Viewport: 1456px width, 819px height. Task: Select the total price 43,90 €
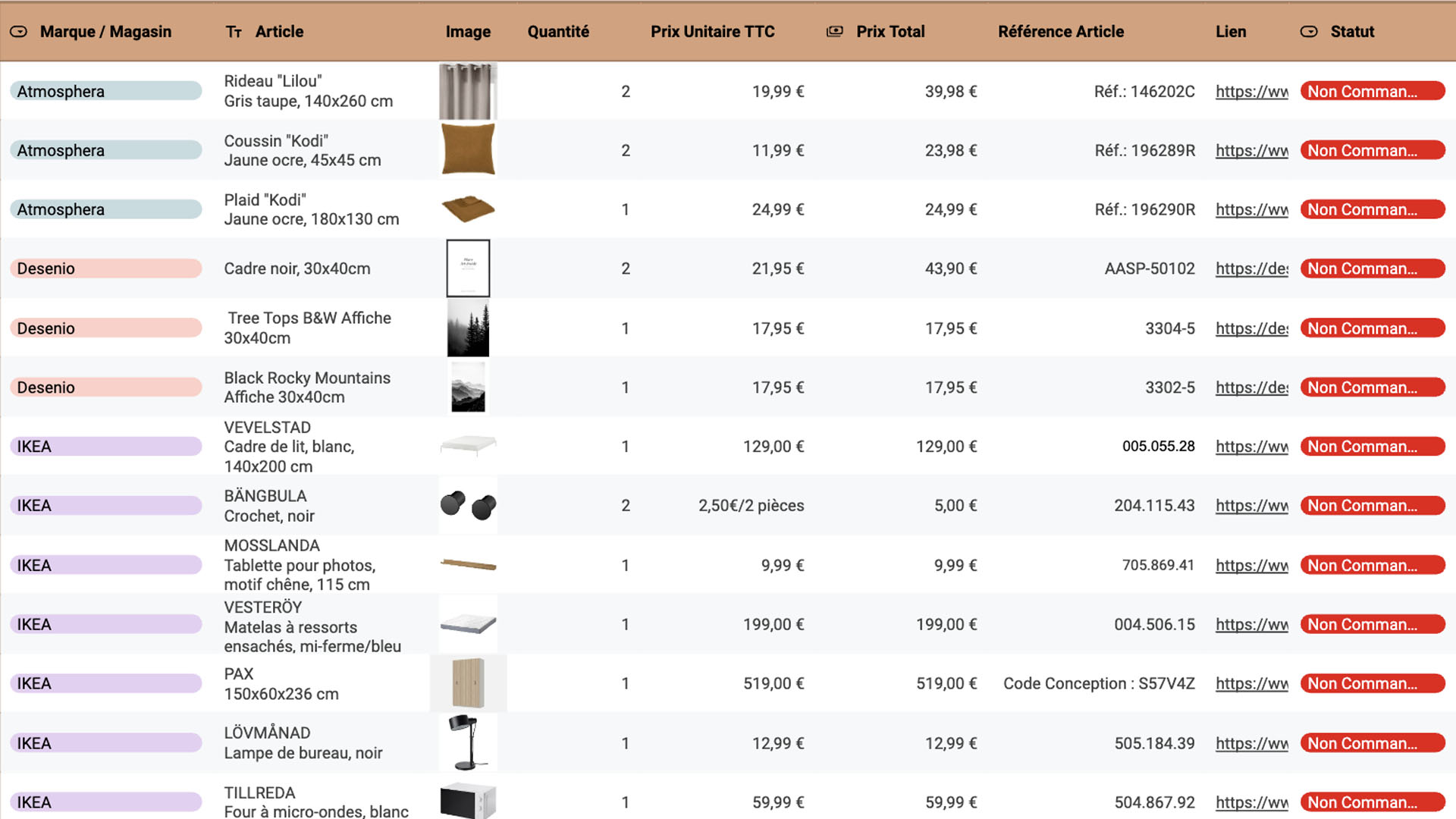pyautogui.click(x=951, y=268)
